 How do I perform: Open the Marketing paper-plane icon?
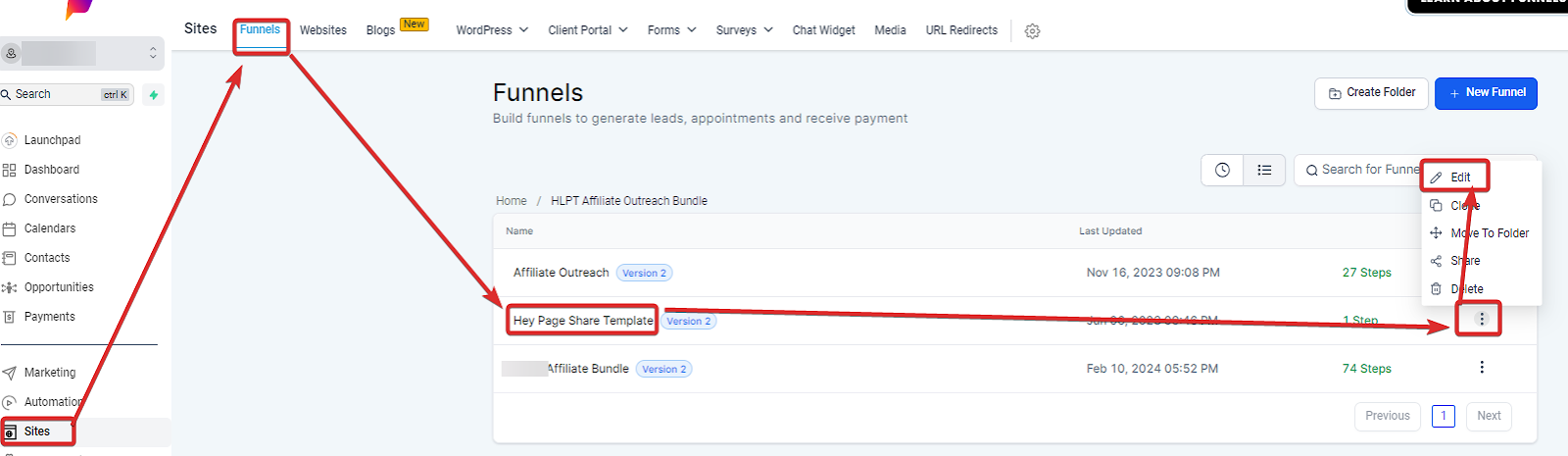coord(10,373)
